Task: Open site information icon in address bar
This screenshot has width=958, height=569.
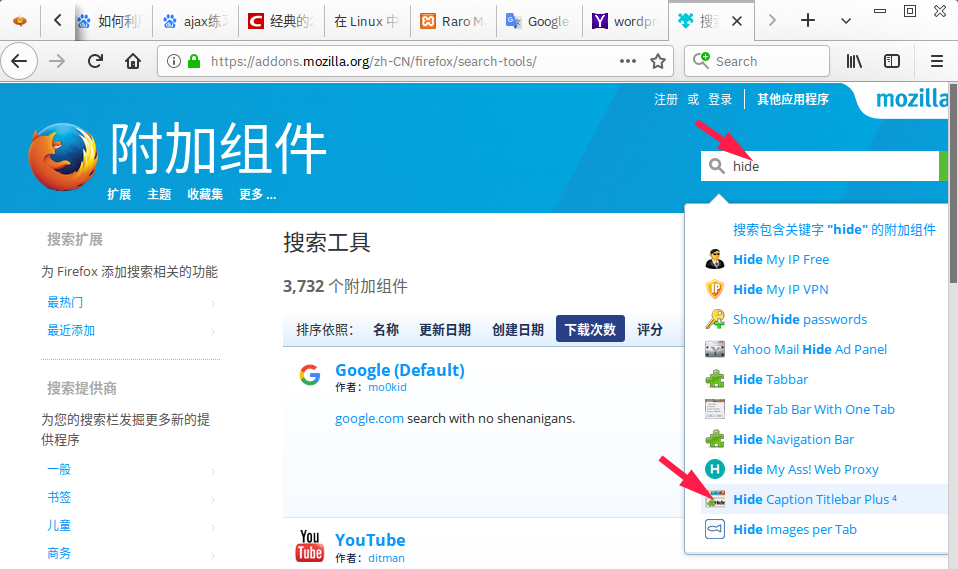Action: point(174,61)
